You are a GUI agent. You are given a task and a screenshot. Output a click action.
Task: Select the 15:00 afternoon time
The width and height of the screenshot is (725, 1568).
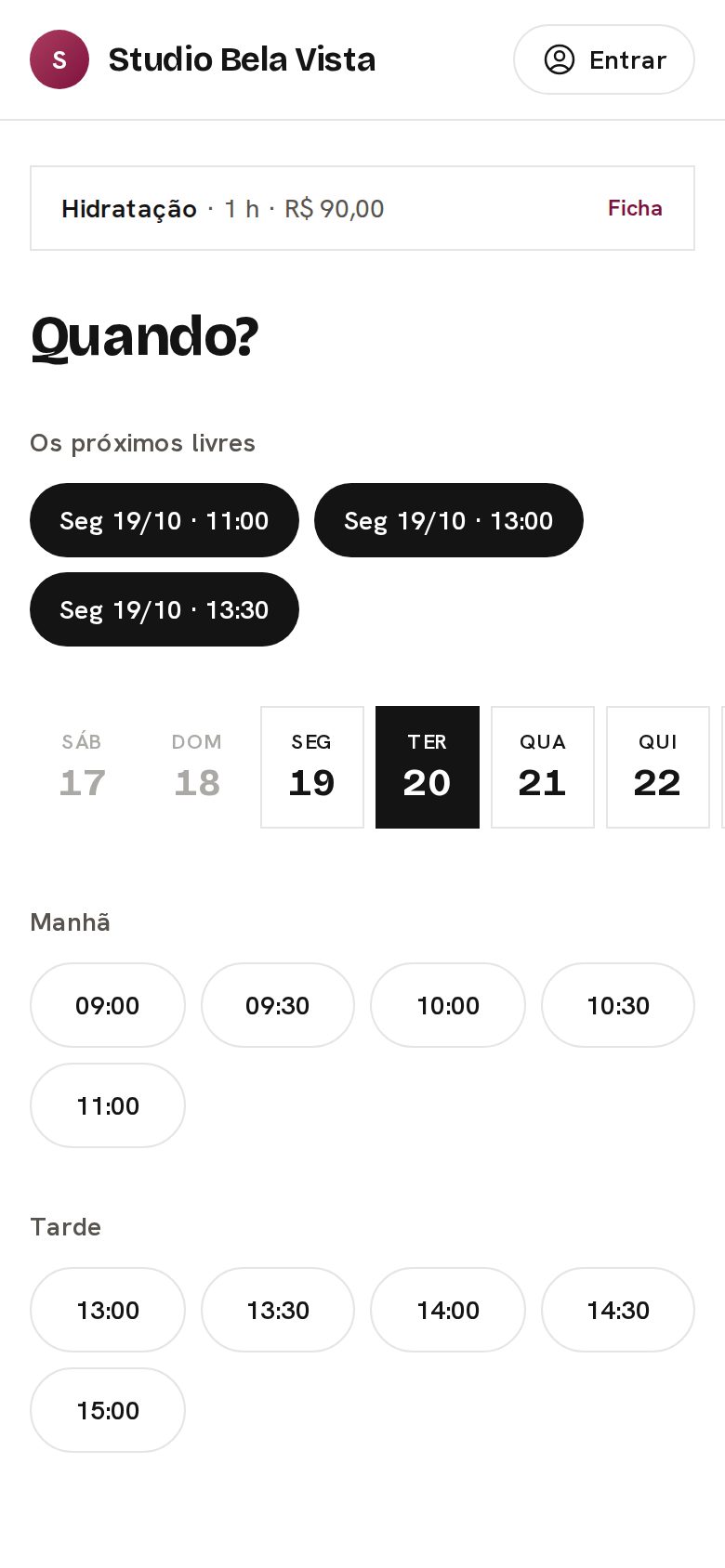tap(108, 1410)
